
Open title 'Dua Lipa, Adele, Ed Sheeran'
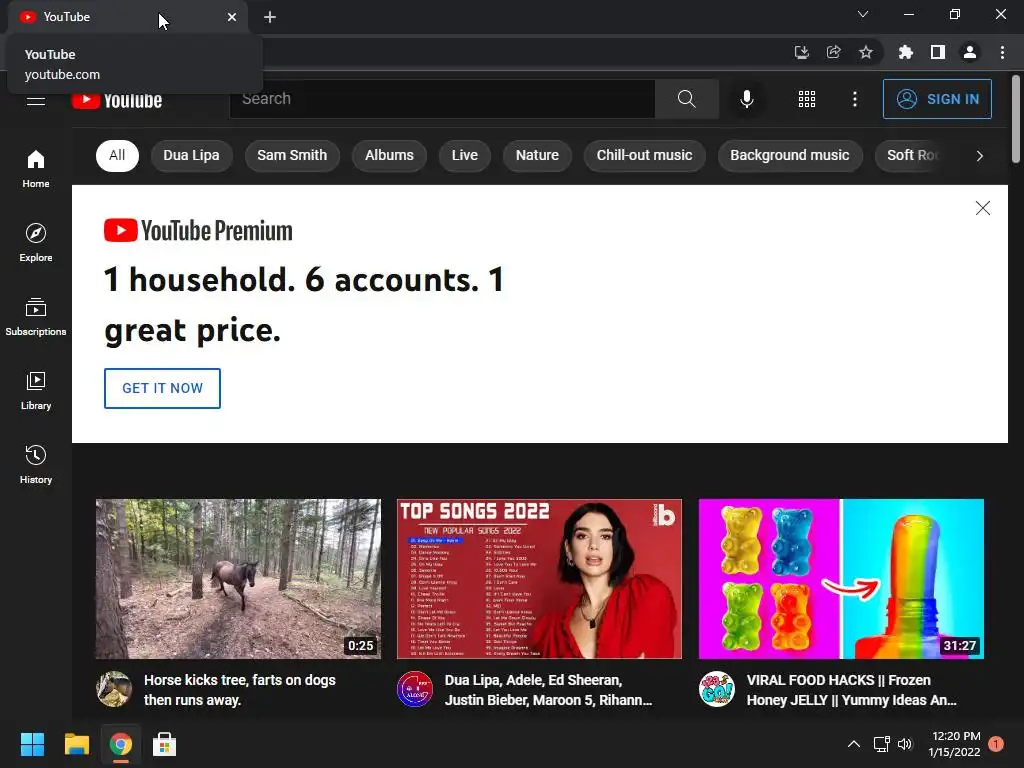[x=548, y=690]
